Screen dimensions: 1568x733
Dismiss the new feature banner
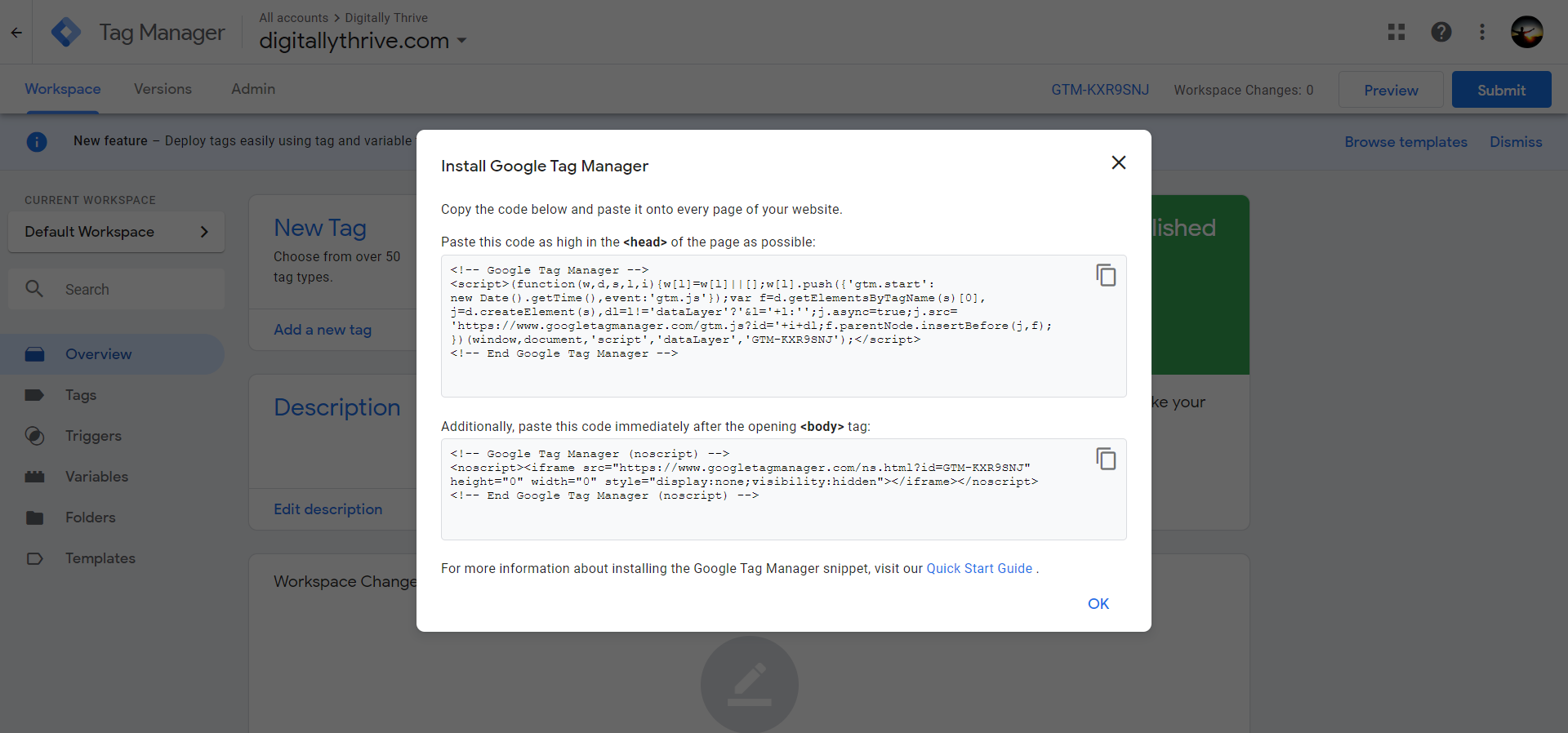point(1516,142)
